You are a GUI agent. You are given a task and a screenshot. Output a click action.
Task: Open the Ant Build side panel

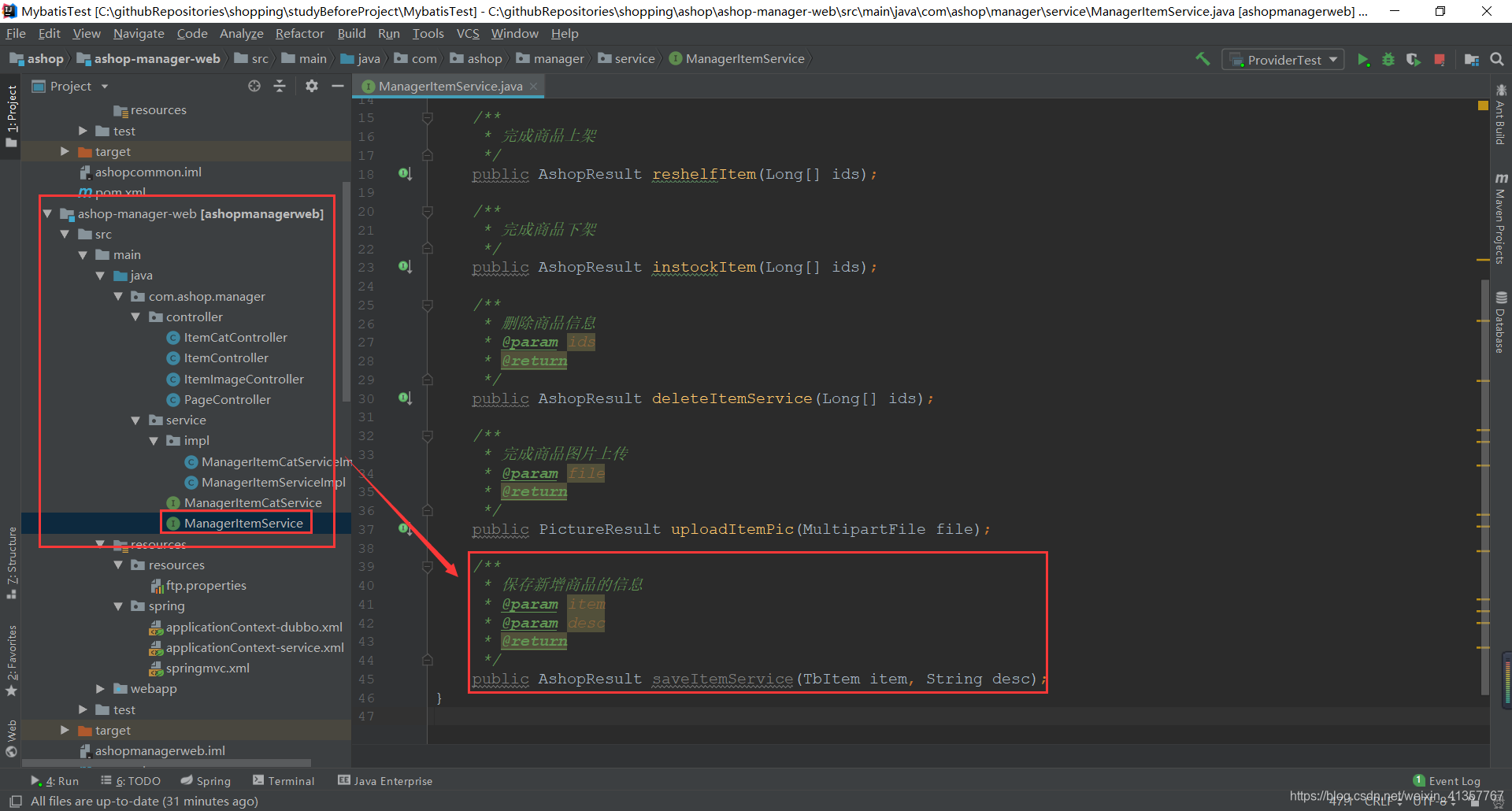tap(1501, 115)
